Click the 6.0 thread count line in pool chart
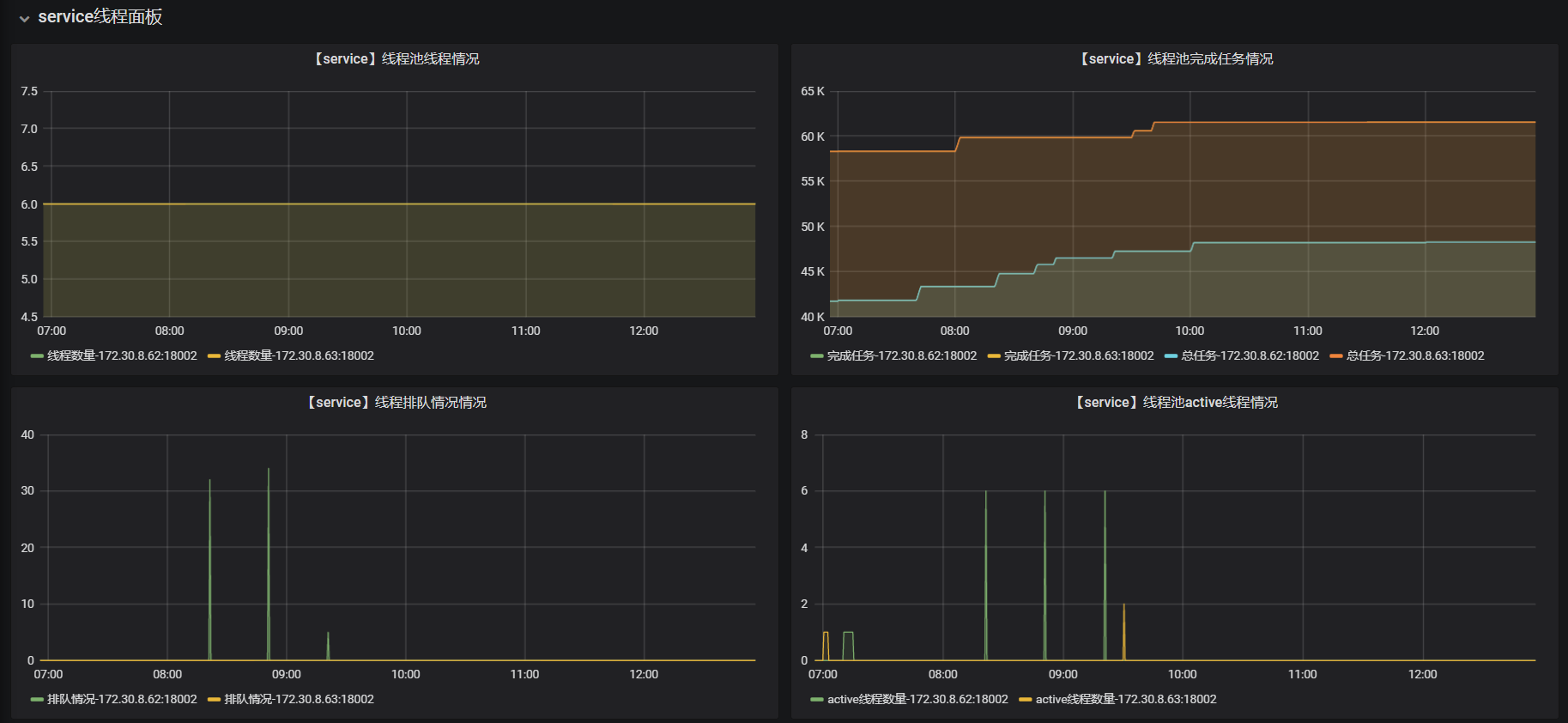 coord(399,204)
